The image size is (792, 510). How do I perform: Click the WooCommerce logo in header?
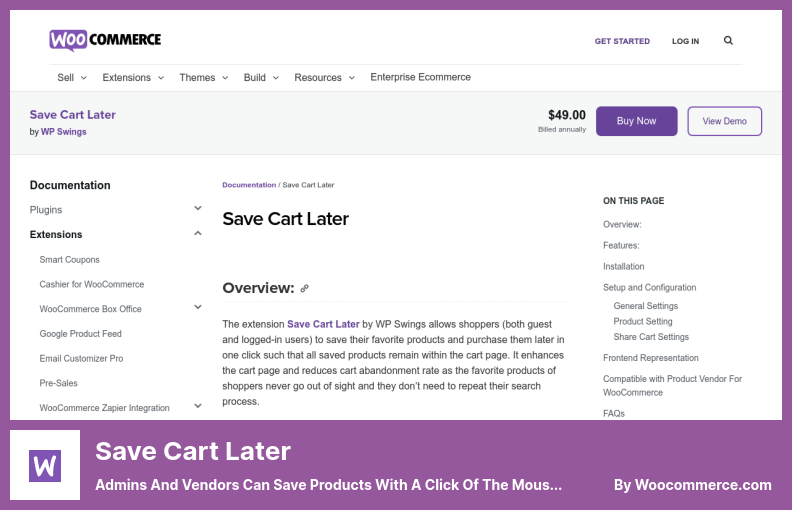[105, 40]
